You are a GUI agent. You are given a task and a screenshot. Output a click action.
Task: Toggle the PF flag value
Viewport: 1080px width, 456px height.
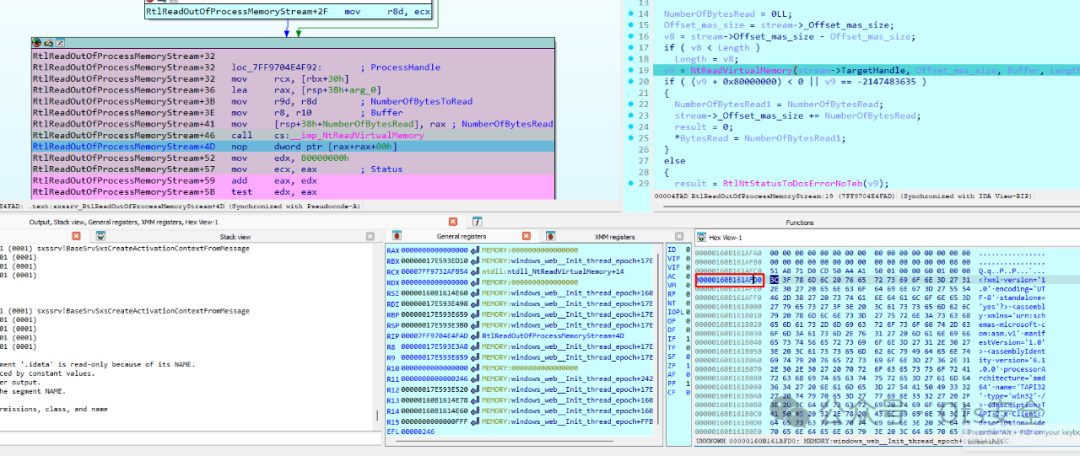[688, 384]
